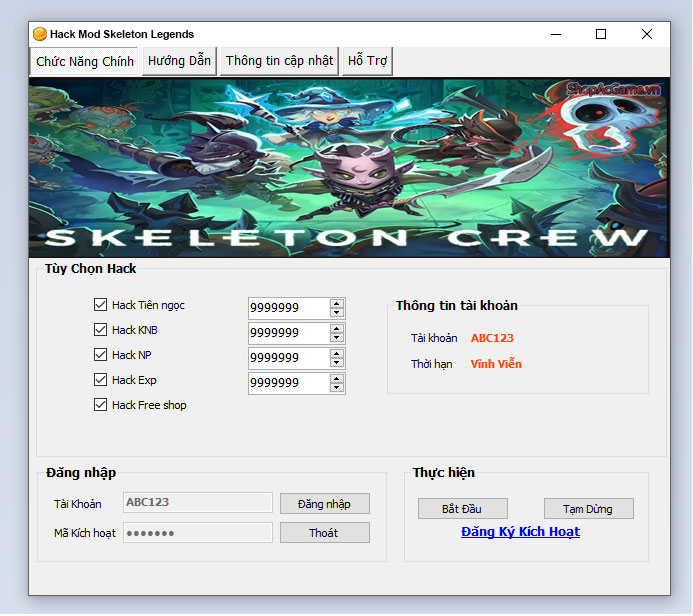
Task: Open the Đăng Ký Kích Hoạt link
Action: [x=520, y=532]
